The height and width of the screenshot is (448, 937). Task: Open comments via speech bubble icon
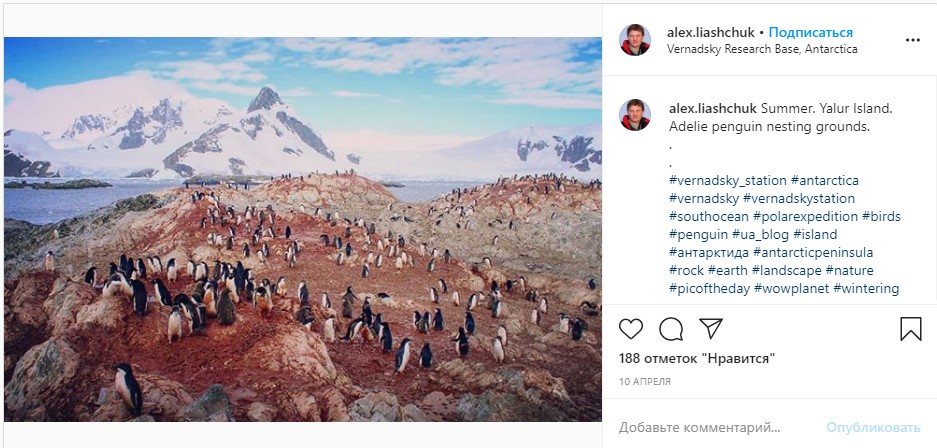671,329
